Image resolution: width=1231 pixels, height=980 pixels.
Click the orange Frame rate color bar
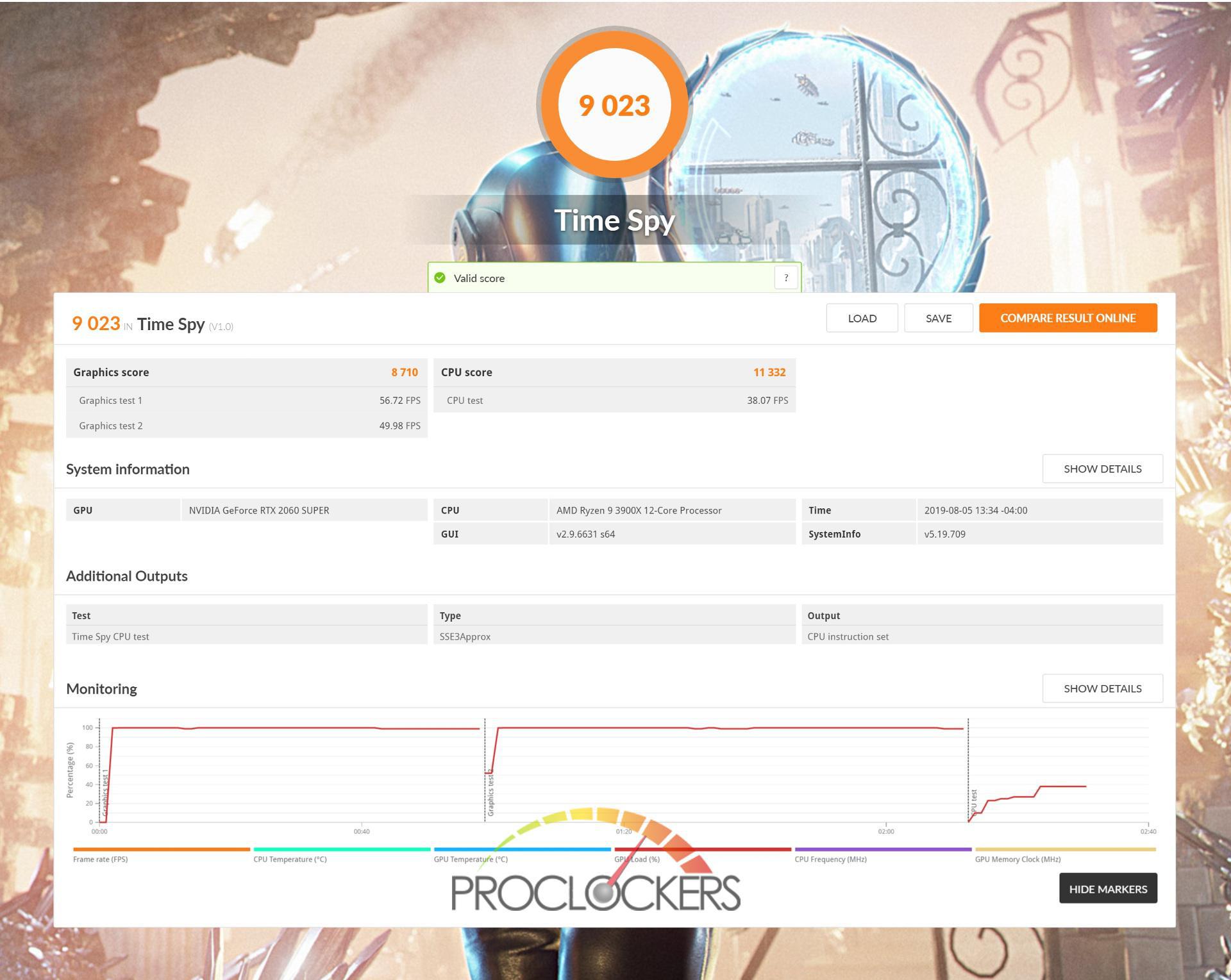[162, 849]
